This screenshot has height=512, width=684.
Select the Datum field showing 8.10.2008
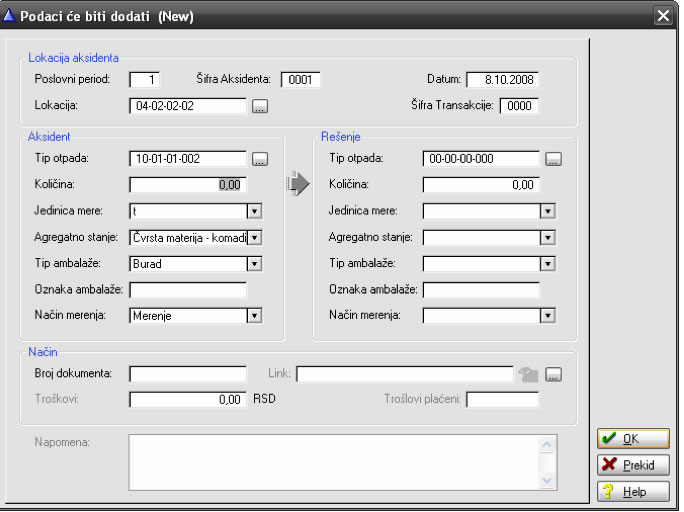click(x=502, y=79)
